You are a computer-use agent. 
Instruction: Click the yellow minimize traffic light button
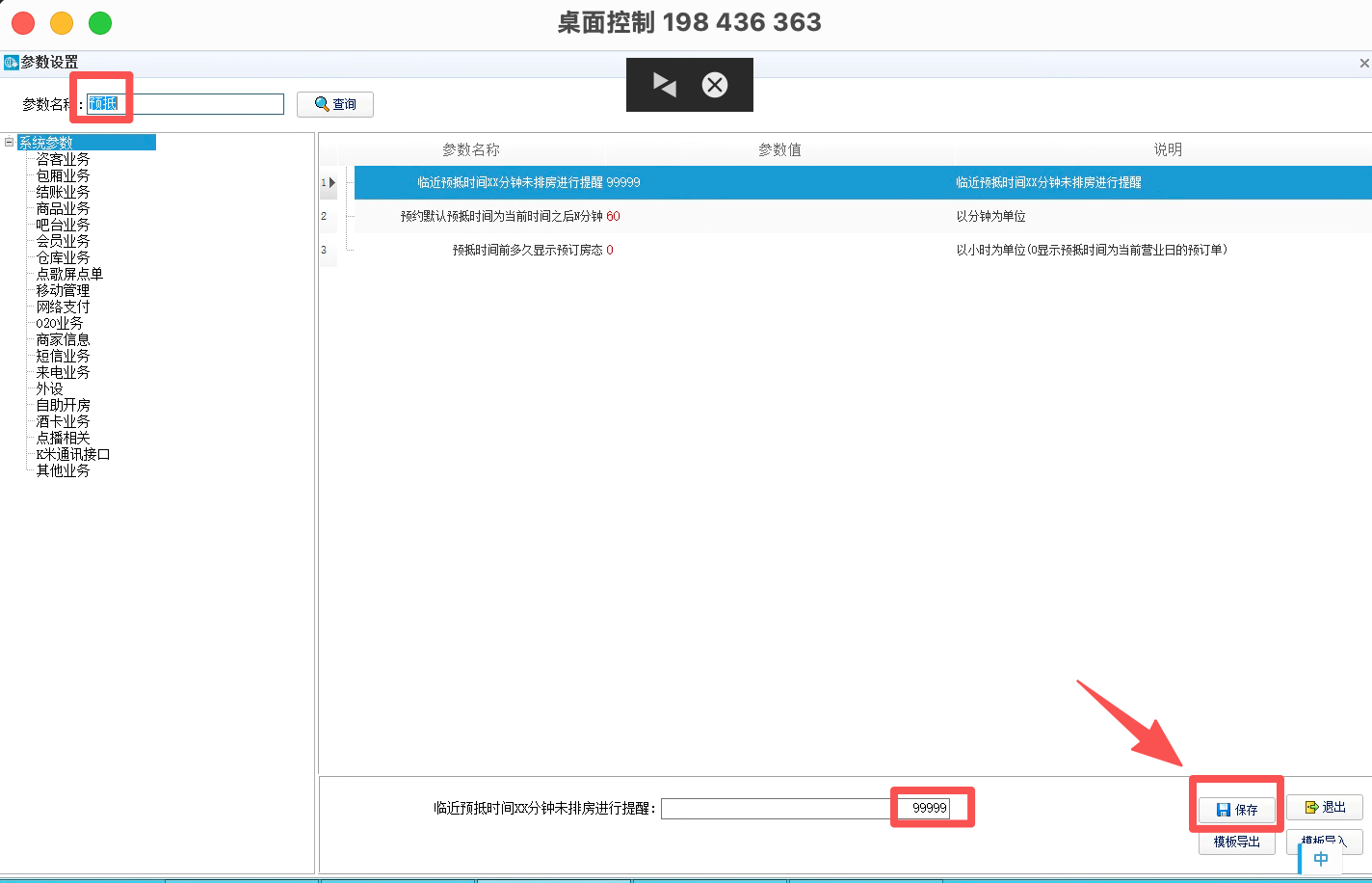(x=61, y=22)
